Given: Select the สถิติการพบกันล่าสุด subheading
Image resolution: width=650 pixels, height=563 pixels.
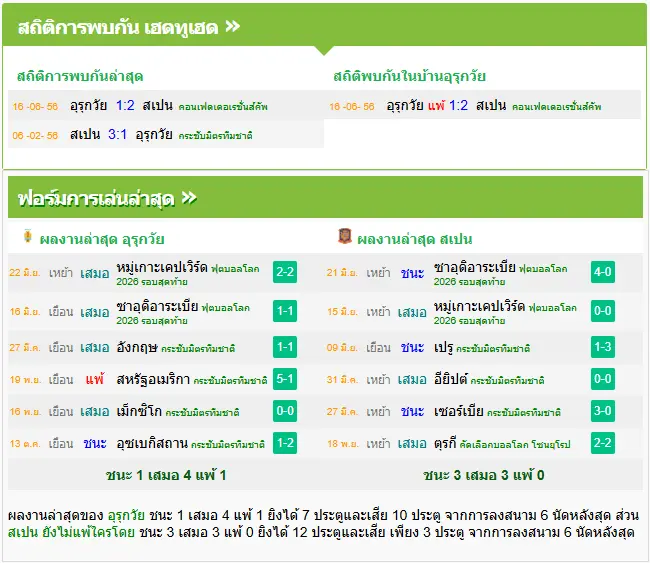Looking at the screenshot, I should 80,76.
